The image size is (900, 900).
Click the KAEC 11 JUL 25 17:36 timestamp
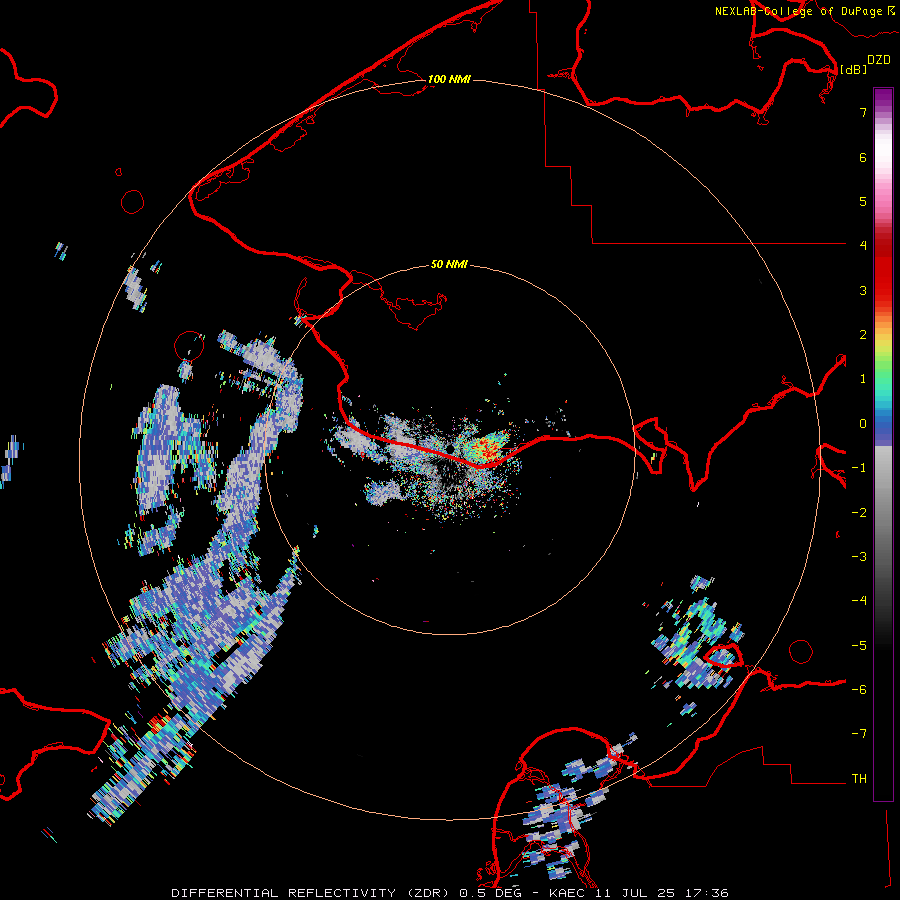click(638, 893)
